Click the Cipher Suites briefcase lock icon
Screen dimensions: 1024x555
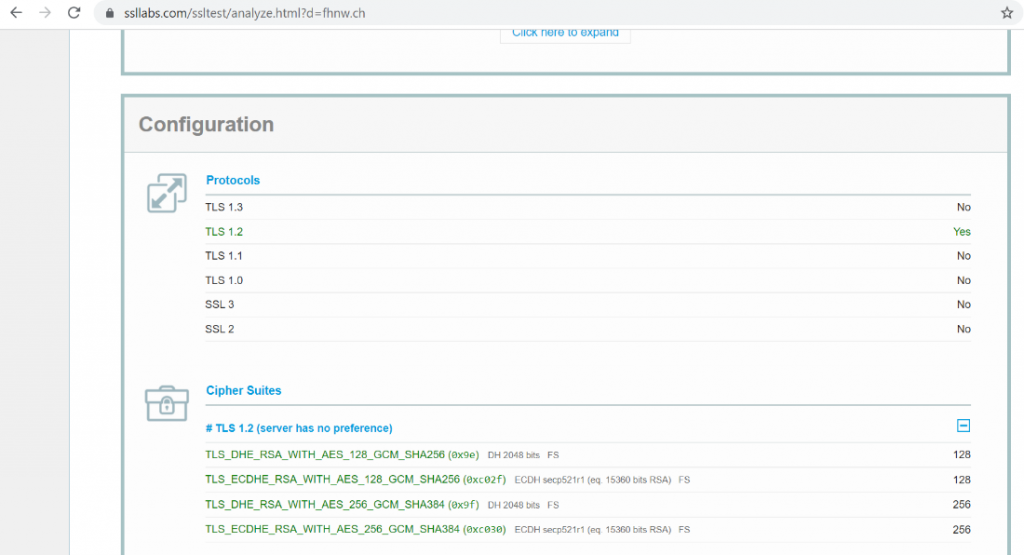[x=166, y=402]
